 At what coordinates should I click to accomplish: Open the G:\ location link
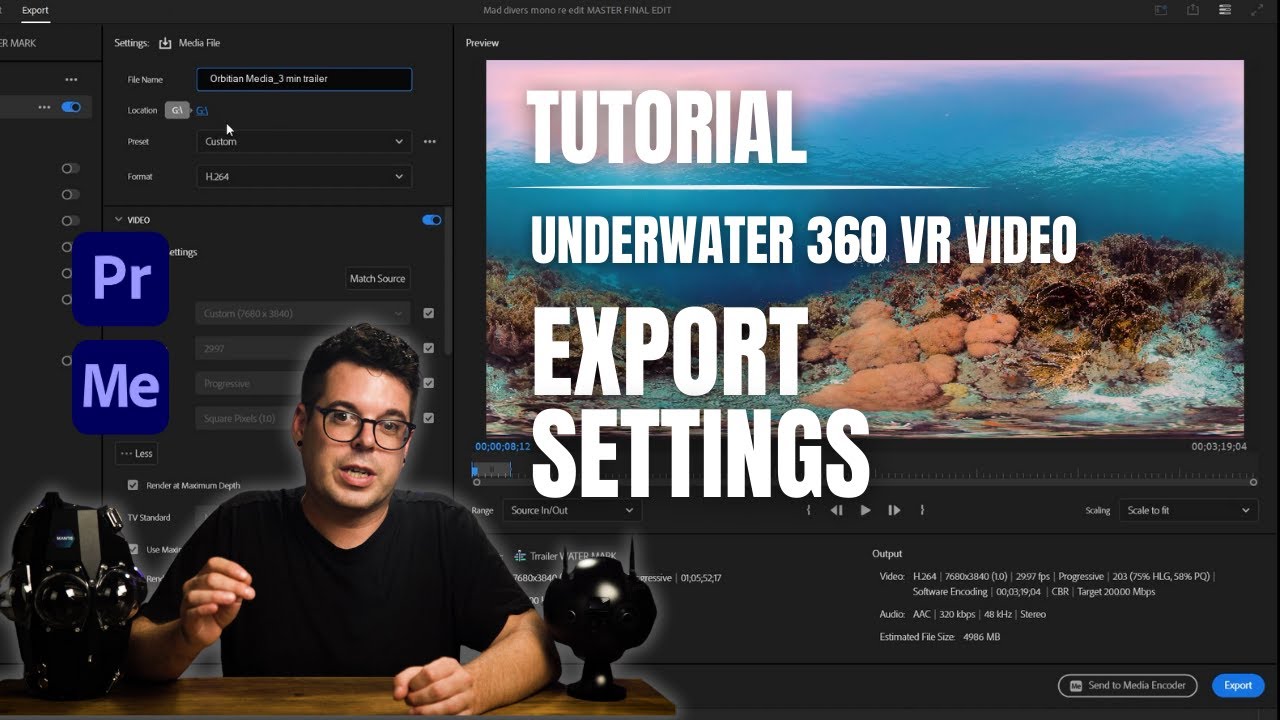(202, 111)
